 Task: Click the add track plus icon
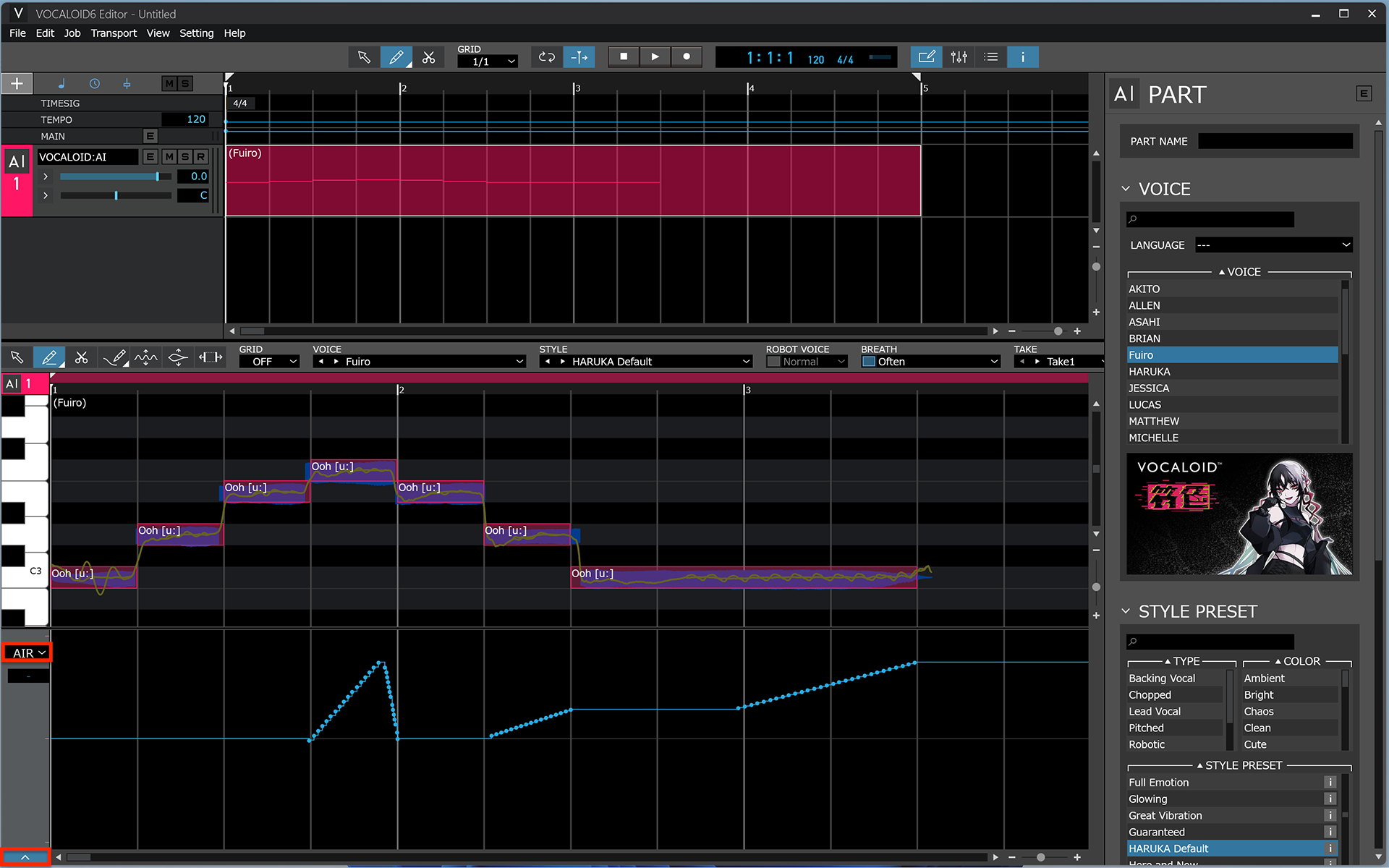click(x=17, y=83)
